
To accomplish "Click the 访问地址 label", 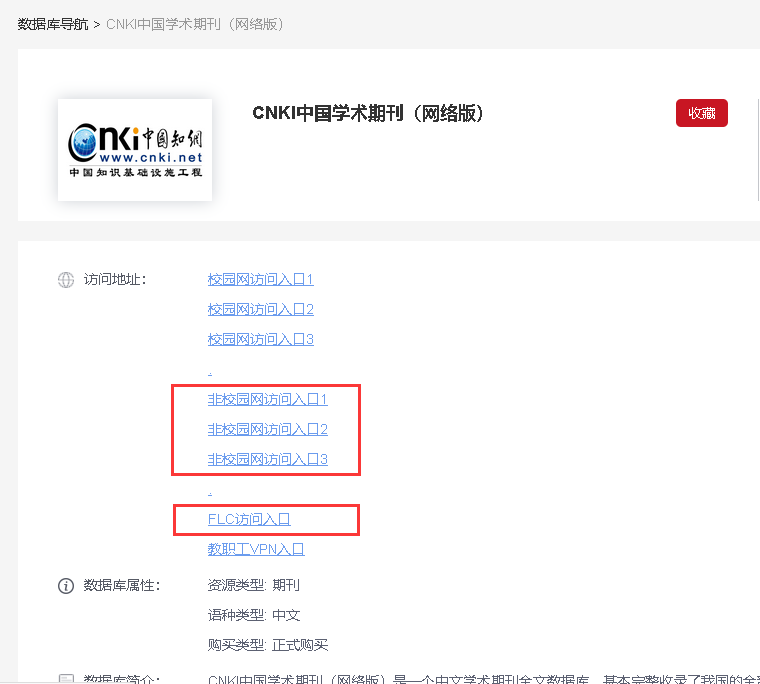I will click(x=115, y=280).
